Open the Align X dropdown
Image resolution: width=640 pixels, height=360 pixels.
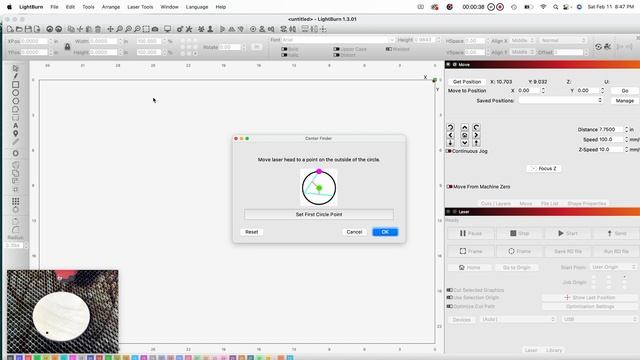522,40
